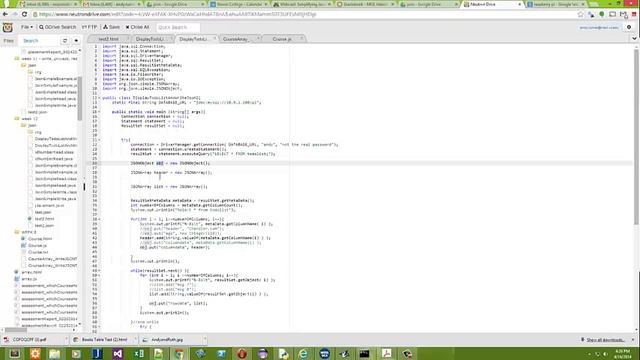
Task: Switch to the Course.js editor tab
Action: click(x=282, y=39)
